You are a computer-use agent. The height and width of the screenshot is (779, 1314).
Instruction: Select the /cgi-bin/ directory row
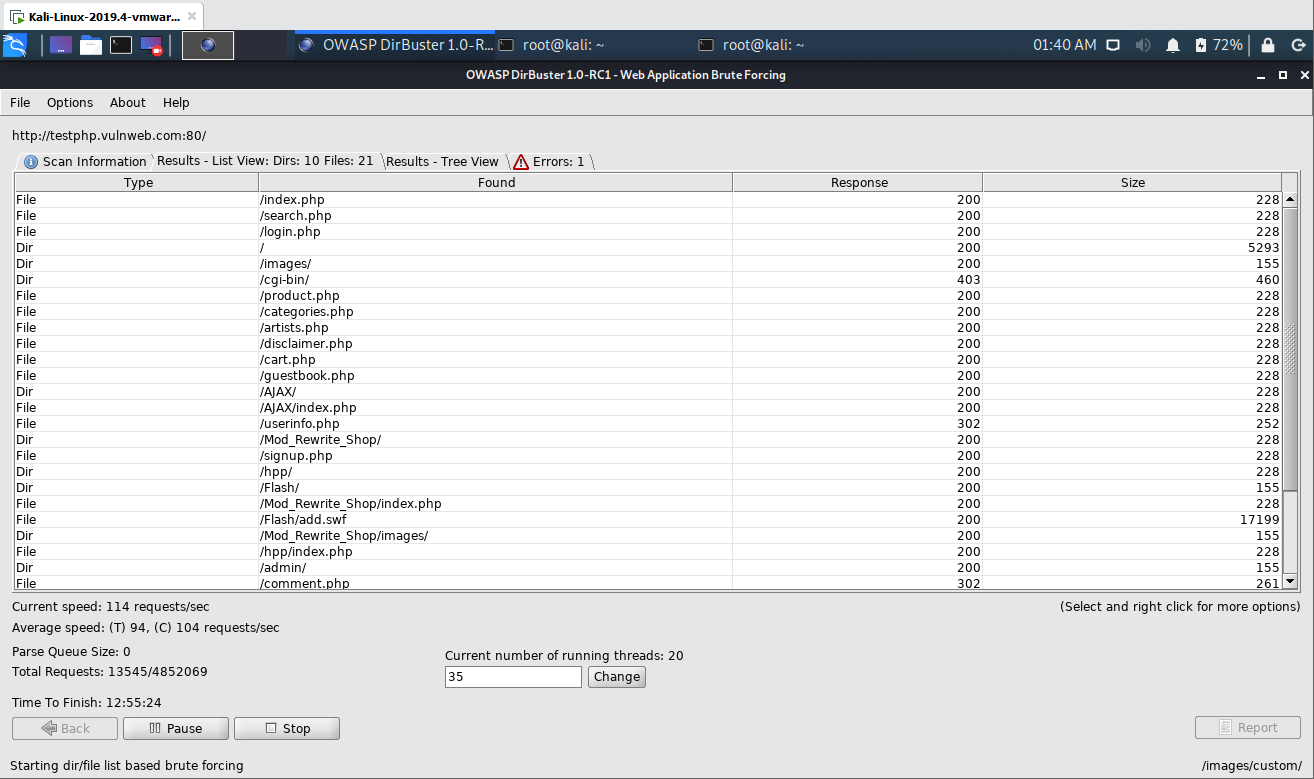coord(648,280)
